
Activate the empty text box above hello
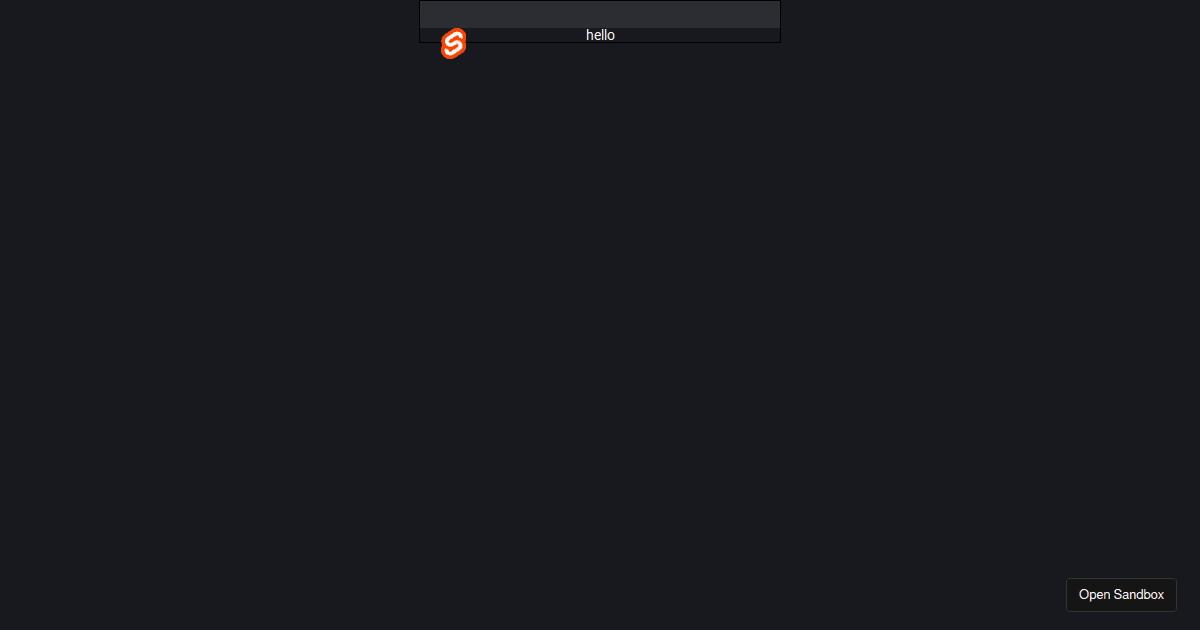click(600, 14)
